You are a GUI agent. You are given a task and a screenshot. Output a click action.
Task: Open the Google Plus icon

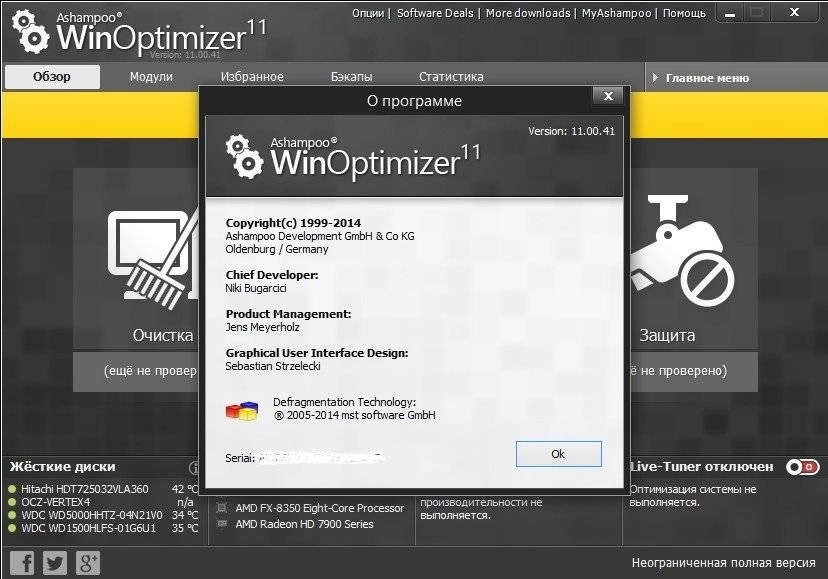tap(88, 563)
